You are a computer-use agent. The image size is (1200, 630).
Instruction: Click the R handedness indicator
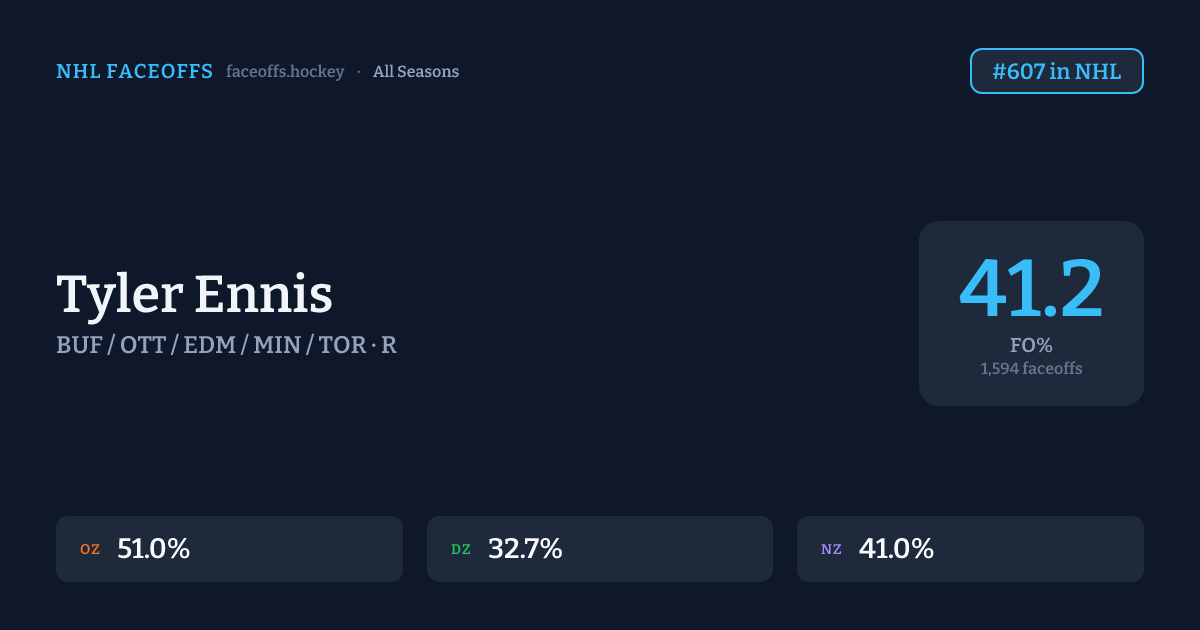389,345
